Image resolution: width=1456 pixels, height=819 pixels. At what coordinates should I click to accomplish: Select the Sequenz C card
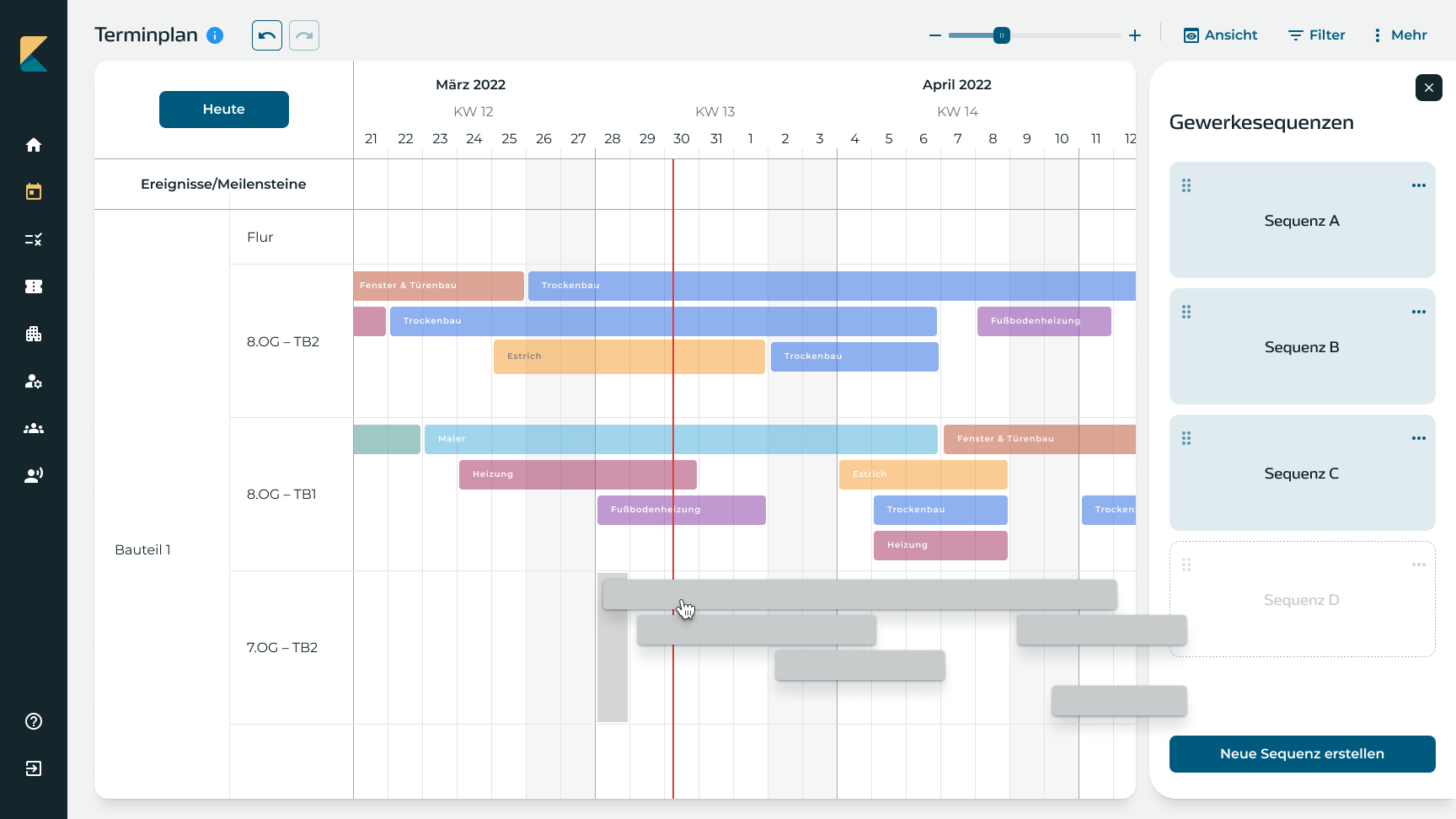coord(1303,473)
